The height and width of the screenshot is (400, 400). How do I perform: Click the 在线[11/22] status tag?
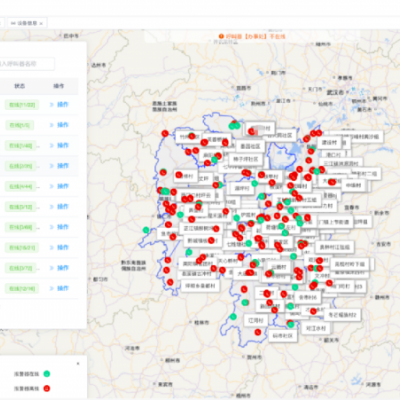click(x=22, y=105)
